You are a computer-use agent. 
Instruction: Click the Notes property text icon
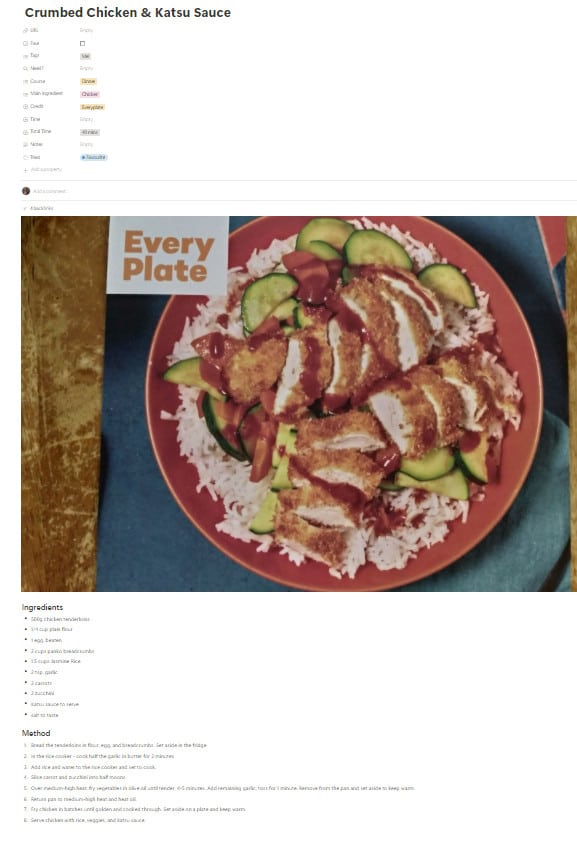[x=25, y=145]
